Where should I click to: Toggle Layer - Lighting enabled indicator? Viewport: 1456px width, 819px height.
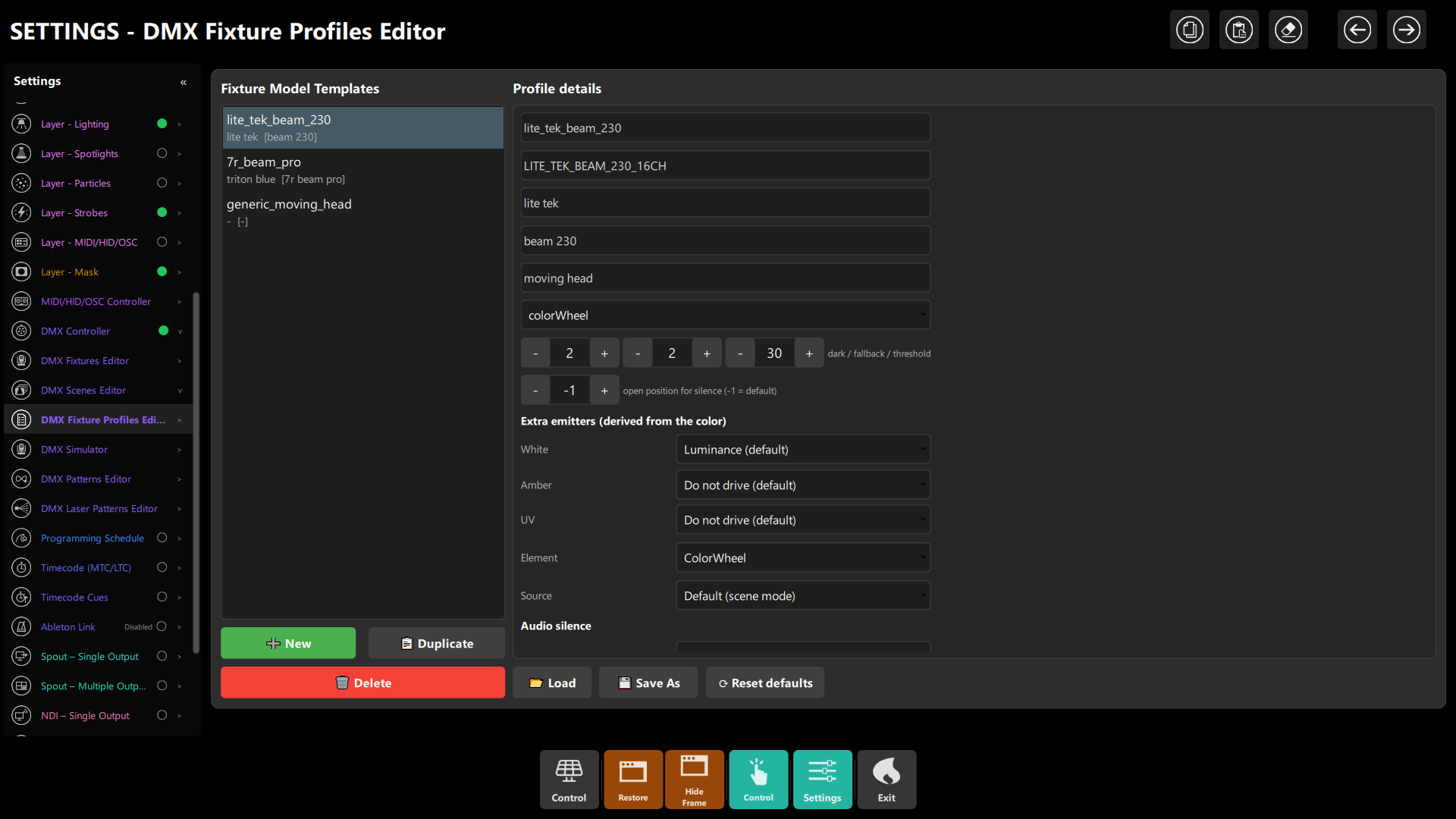click(x=162, y=124)
